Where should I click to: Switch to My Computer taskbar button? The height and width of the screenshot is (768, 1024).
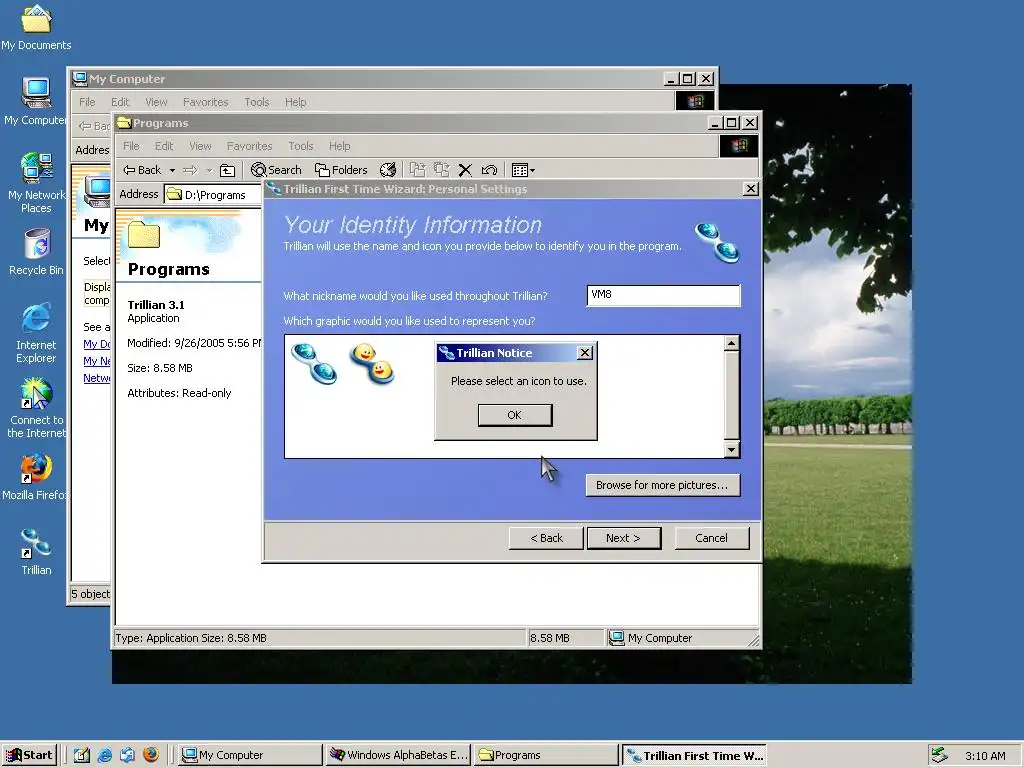[x=251, y=755]
